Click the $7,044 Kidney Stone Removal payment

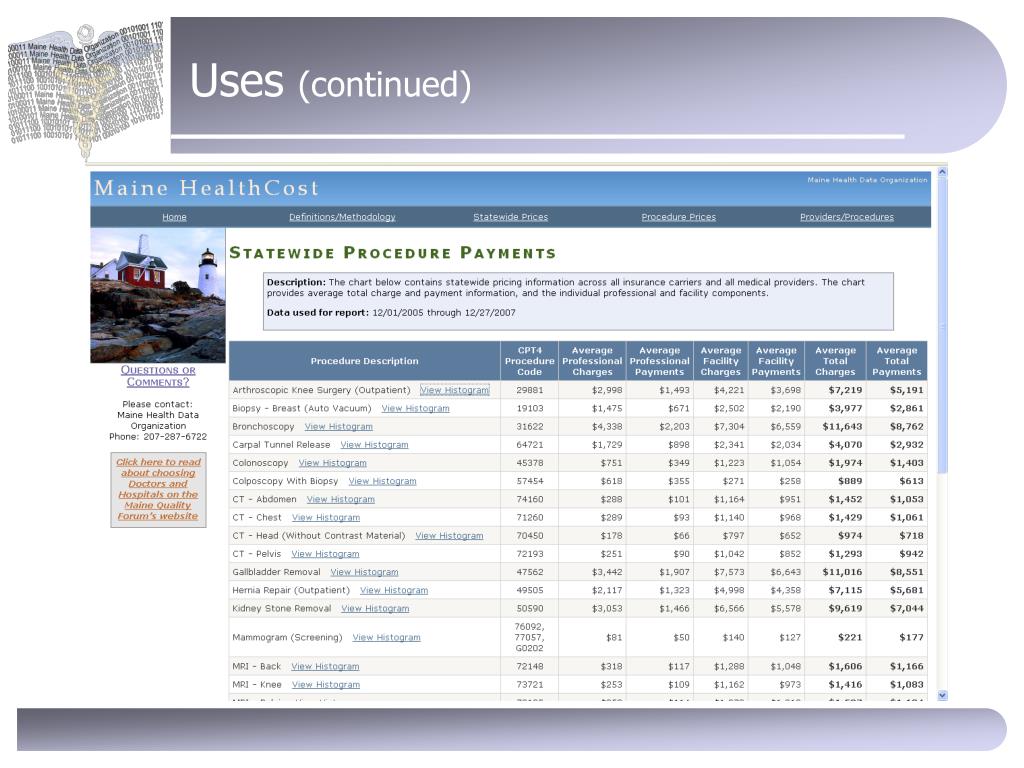coord(907,609)
